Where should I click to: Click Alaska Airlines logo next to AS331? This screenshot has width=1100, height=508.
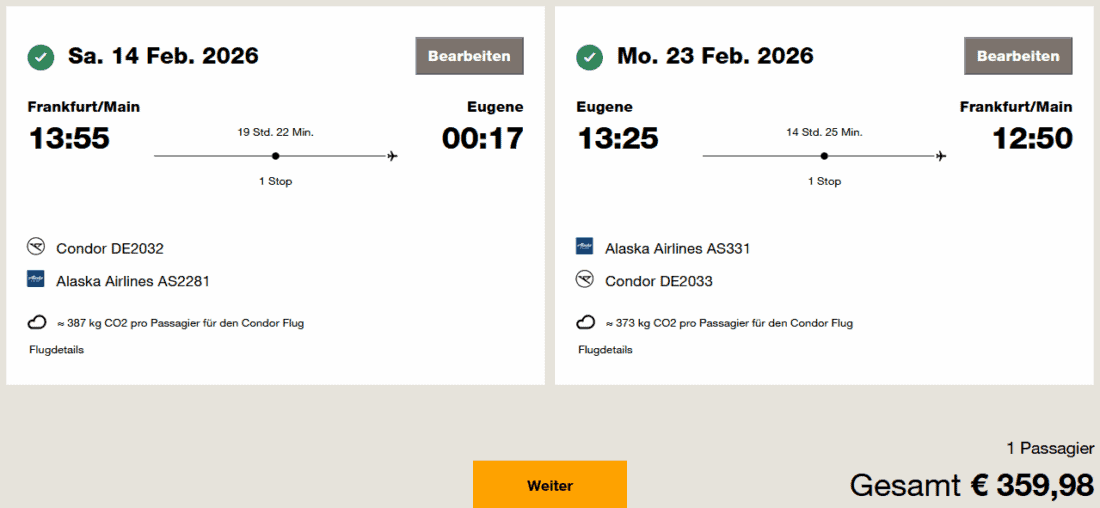585,247
